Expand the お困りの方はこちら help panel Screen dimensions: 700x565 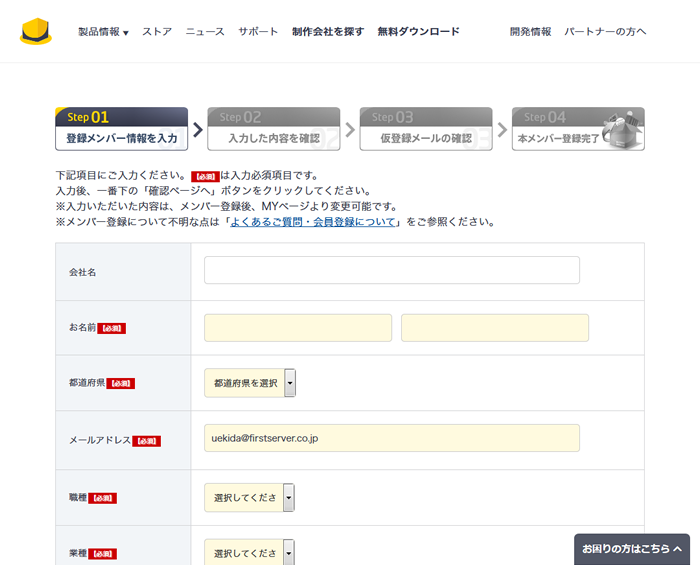632,549
